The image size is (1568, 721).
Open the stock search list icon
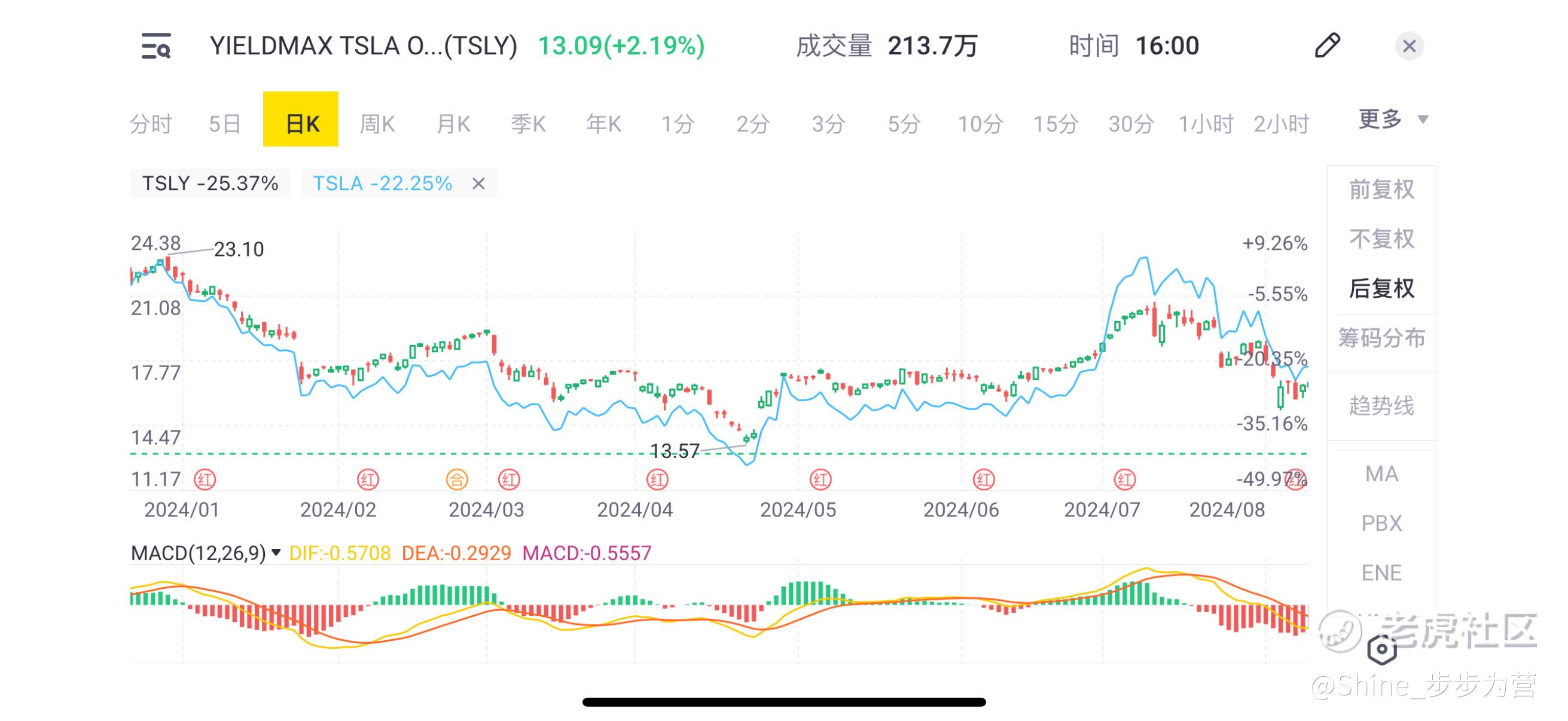point(156,46)
